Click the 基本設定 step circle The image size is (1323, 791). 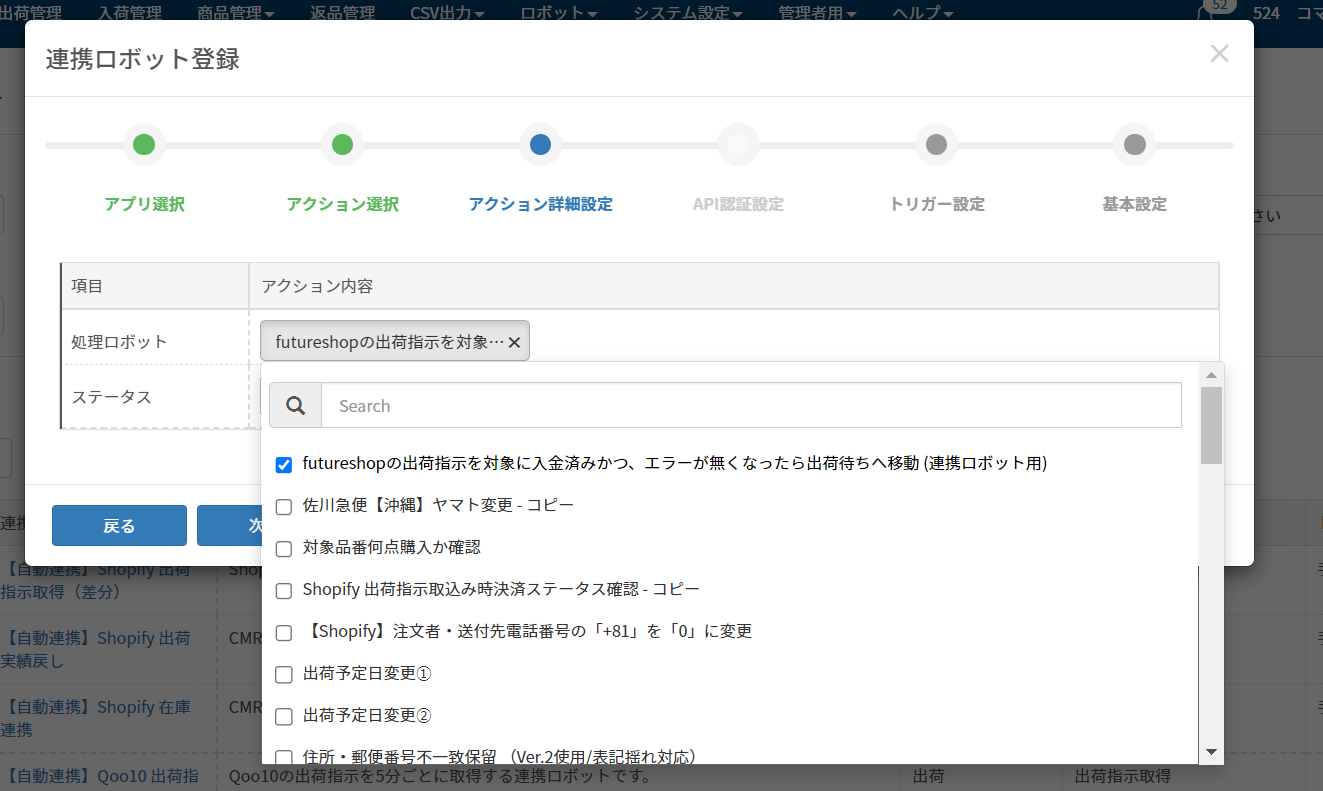(1134, 145)
